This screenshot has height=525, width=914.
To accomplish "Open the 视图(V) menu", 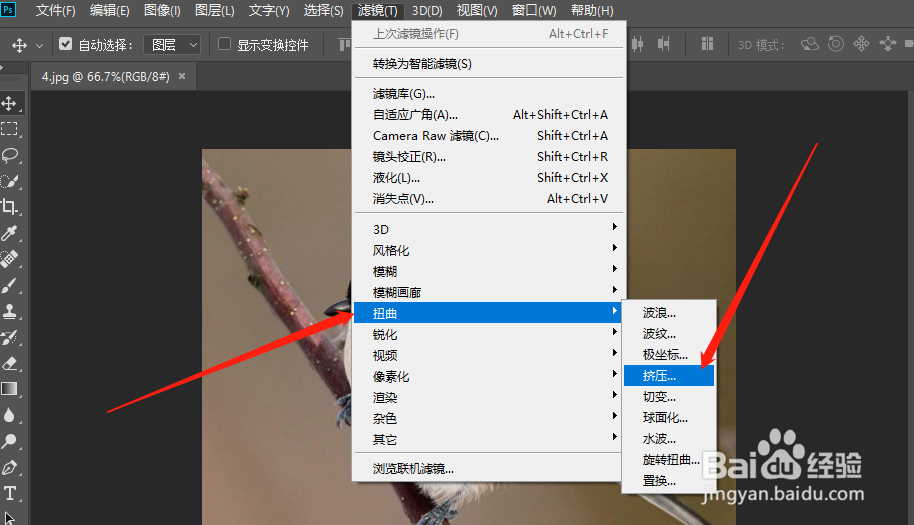I will [477, 10].
